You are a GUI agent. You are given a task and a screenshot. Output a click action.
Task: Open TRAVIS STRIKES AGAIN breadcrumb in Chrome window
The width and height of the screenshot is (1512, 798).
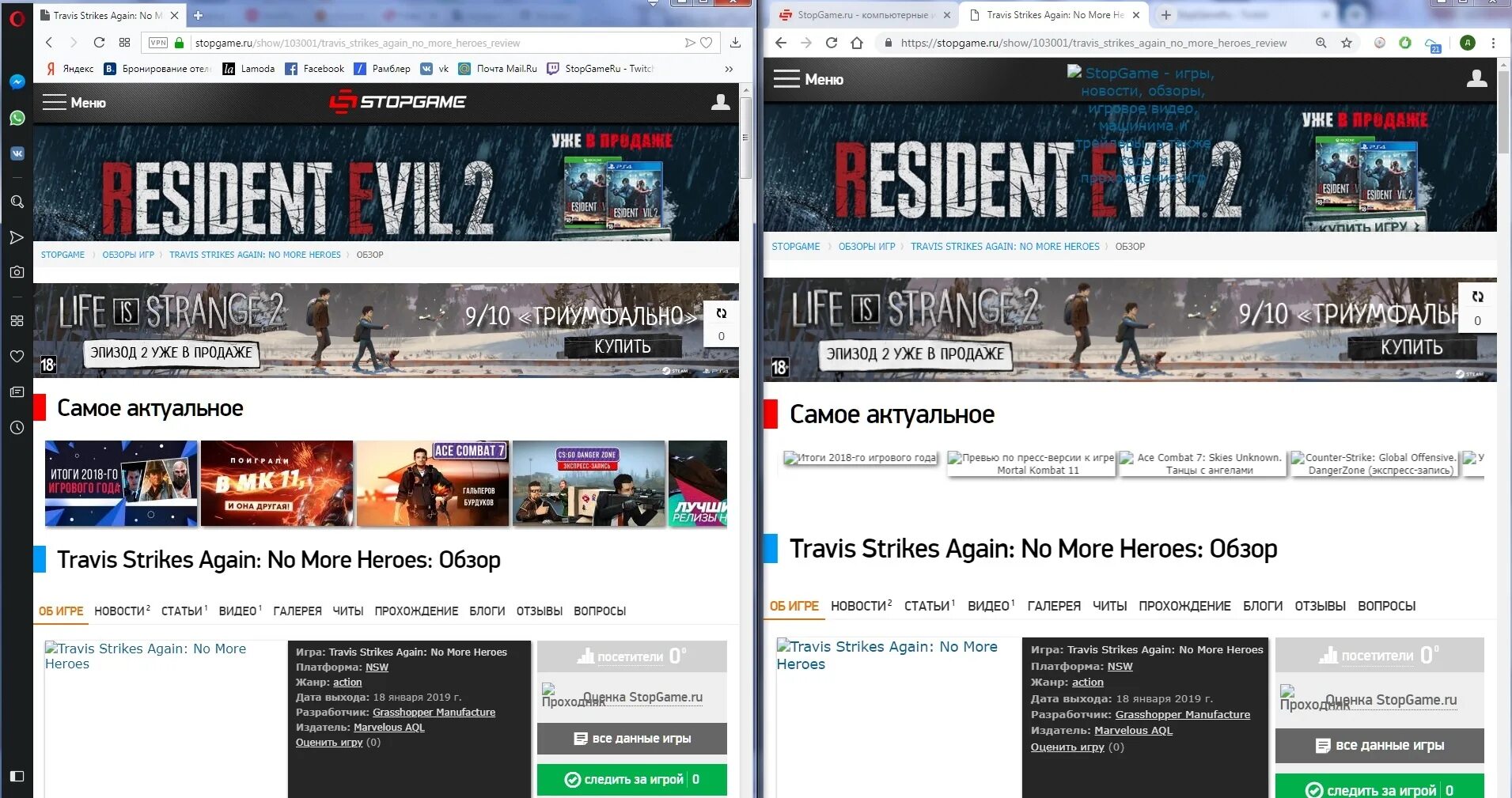coord(1005,247)
